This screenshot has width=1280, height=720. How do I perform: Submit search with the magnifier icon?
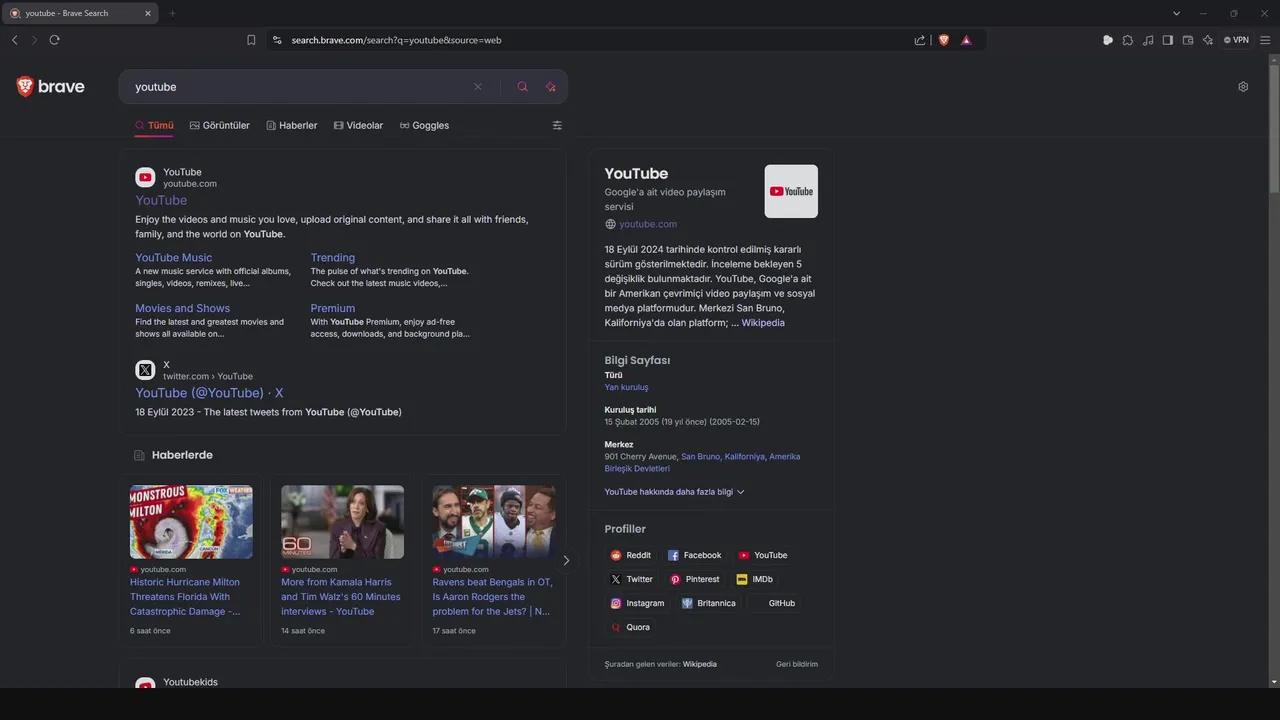522,87
